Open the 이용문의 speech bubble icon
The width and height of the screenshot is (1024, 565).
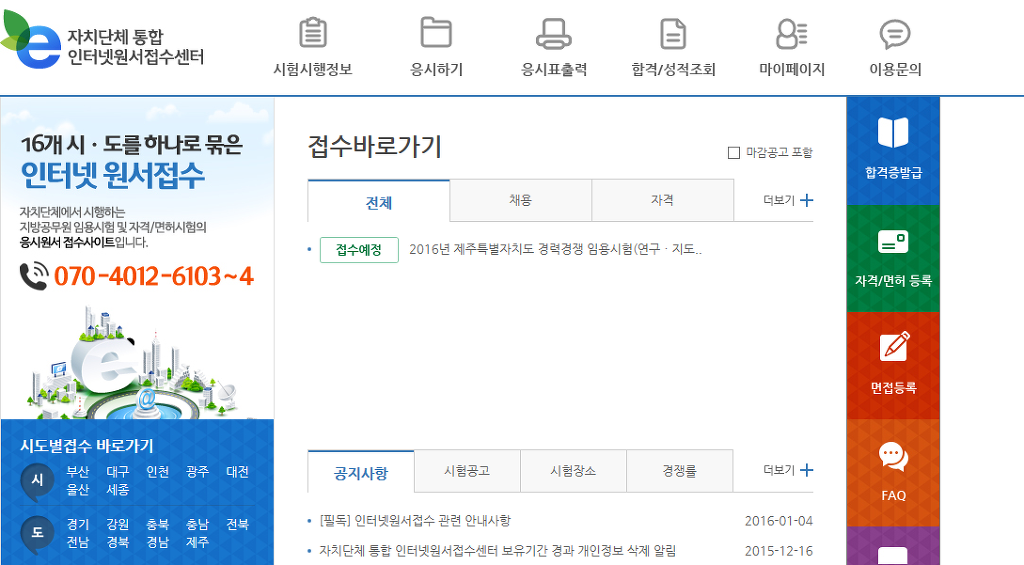894,34
